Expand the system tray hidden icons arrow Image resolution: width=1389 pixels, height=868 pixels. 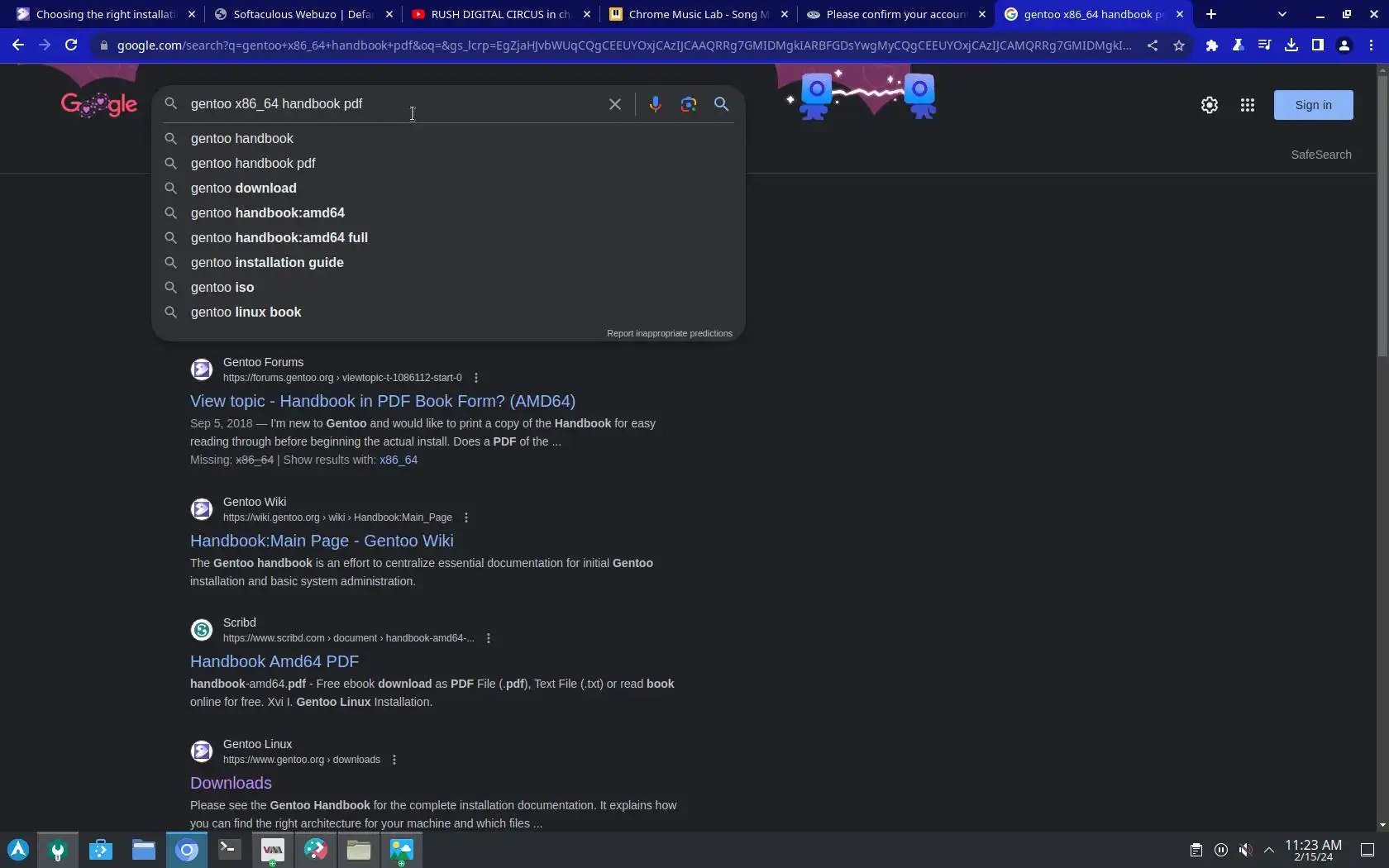pos(1269,850)
